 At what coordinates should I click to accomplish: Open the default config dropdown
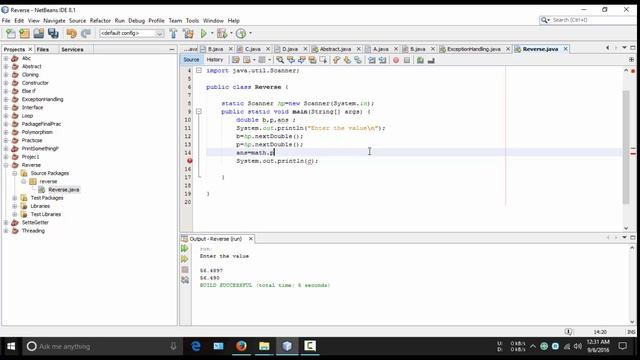click(132, 33)
